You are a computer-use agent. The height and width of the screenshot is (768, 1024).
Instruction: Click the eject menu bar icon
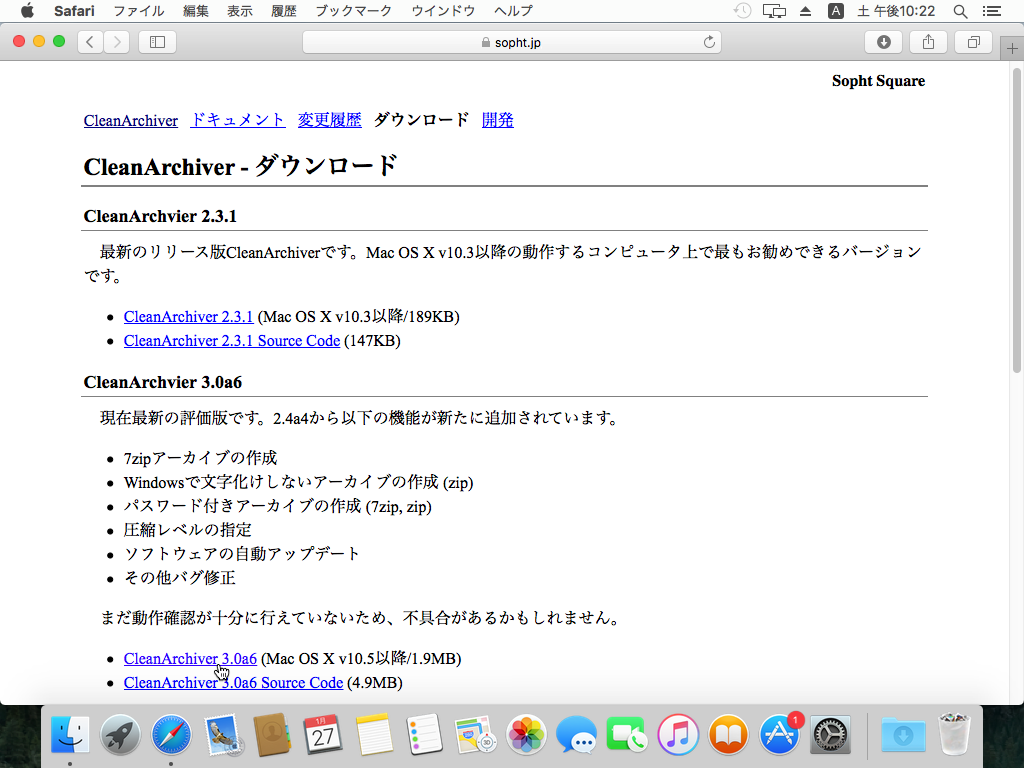[805, 11]
